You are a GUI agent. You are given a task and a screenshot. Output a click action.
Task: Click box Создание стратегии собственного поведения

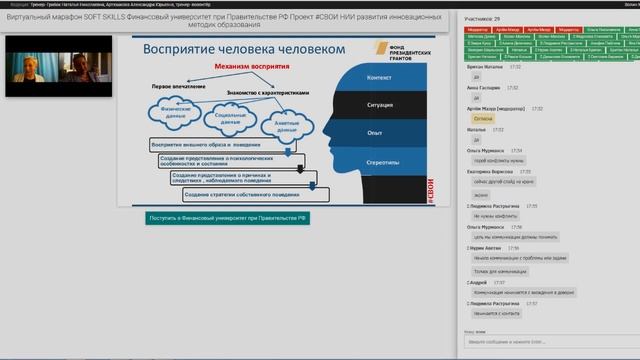coord(256,195)
